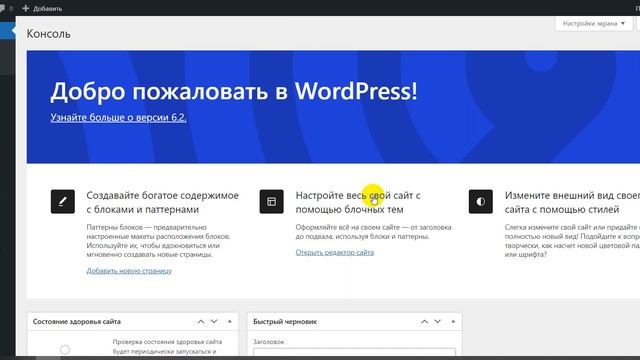Click heading Создавайте богатое содержимое с блоками
Image resolution: width=640 pixels, height=360 pixels.
[162, 202]
